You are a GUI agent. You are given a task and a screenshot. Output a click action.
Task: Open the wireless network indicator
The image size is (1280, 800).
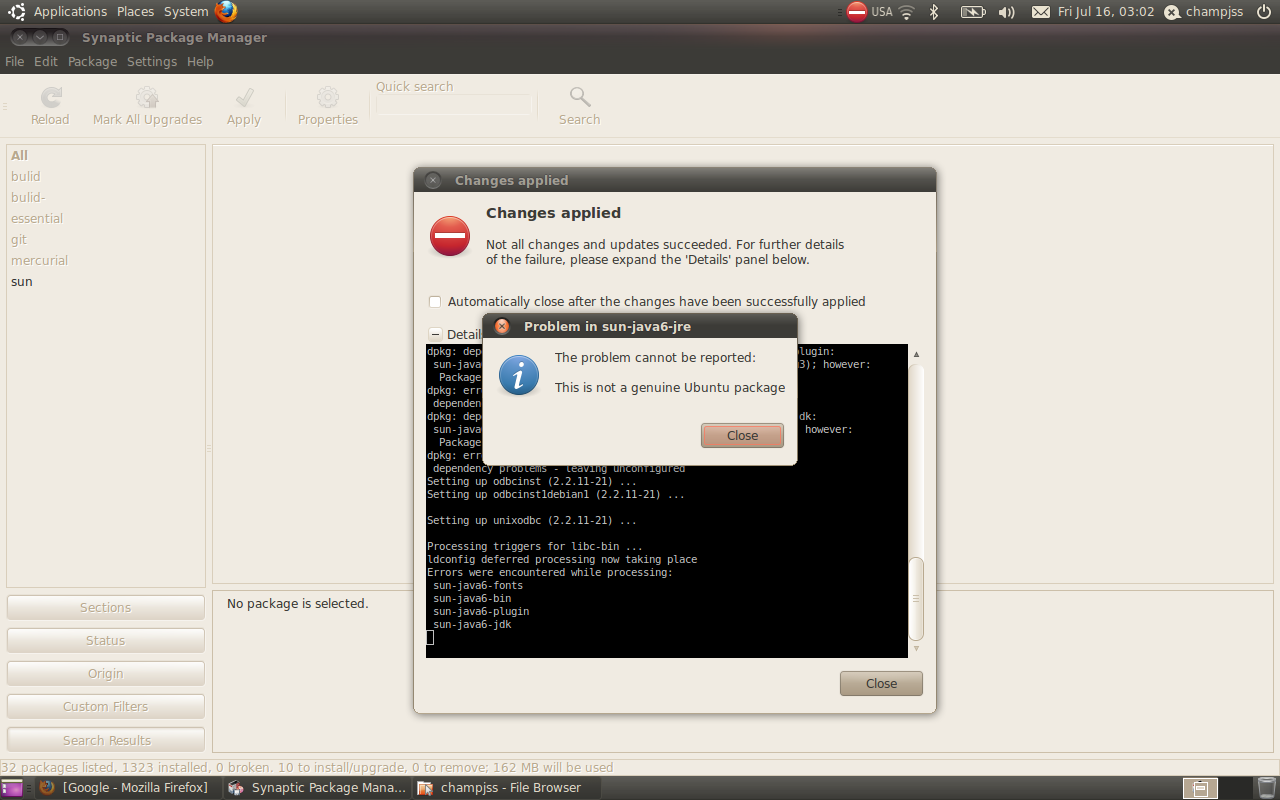pyautogui.click(x=907, y=12)
